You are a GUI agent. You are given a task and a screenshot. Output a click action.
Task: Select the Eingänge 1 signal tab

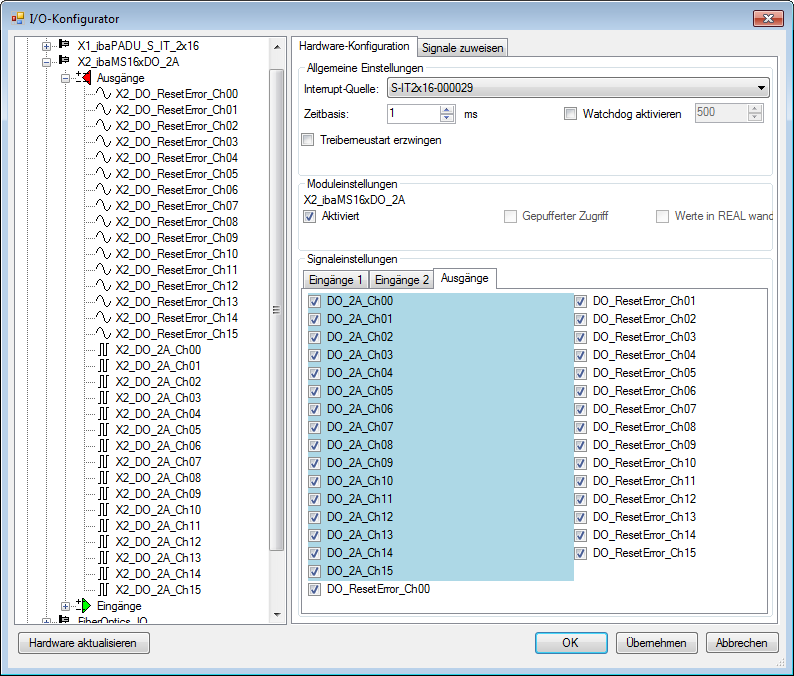(x=335, y=280)
